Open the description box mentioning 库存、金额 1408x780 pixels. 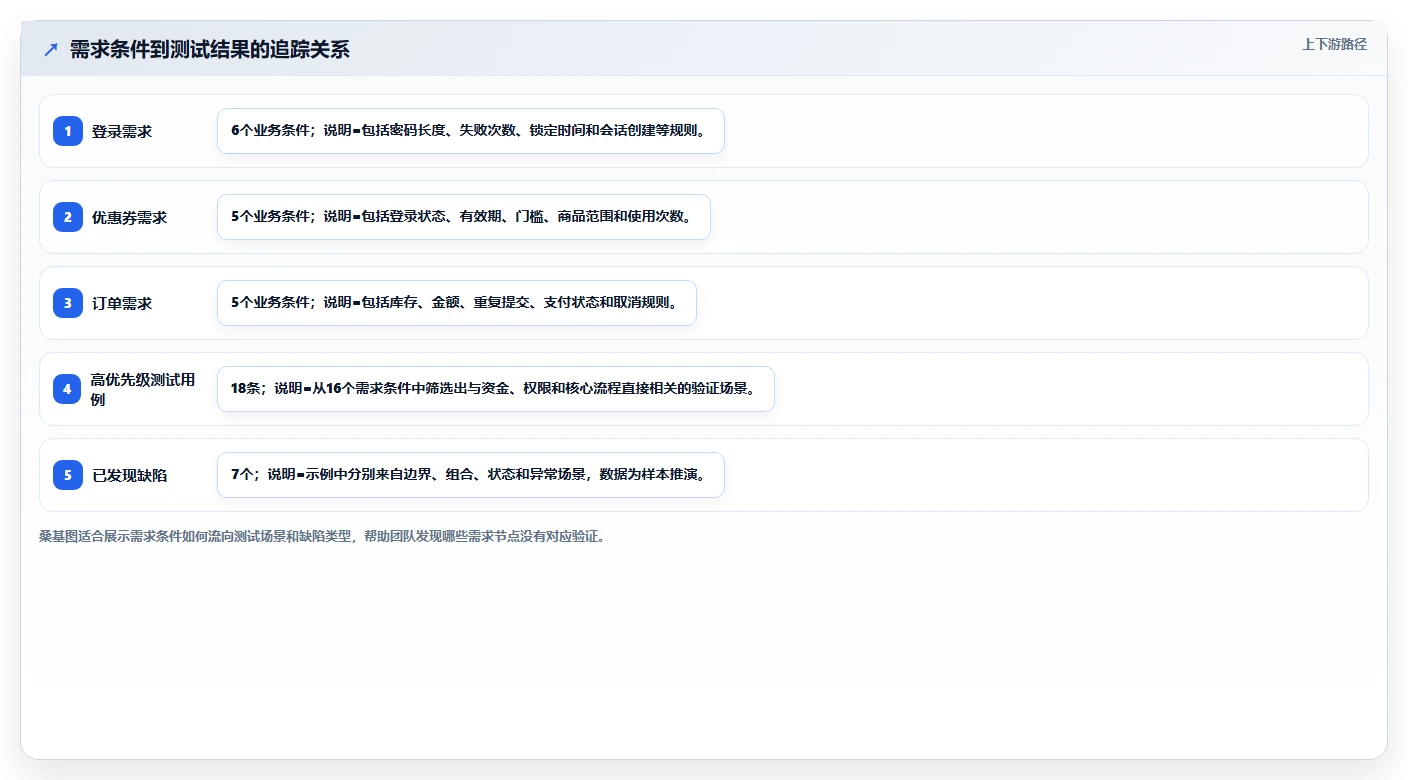pos(457,303)
